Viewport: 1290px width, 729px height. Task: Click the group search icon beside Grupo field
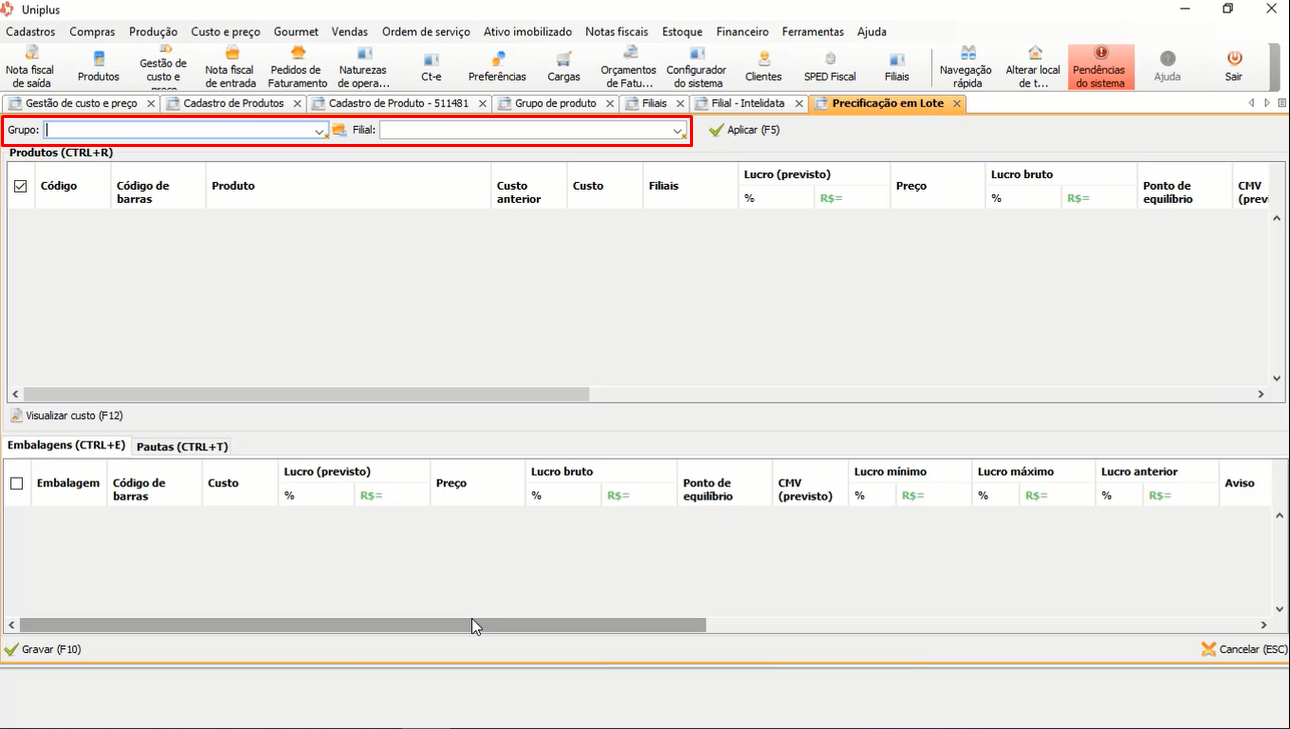click(339, 130)
